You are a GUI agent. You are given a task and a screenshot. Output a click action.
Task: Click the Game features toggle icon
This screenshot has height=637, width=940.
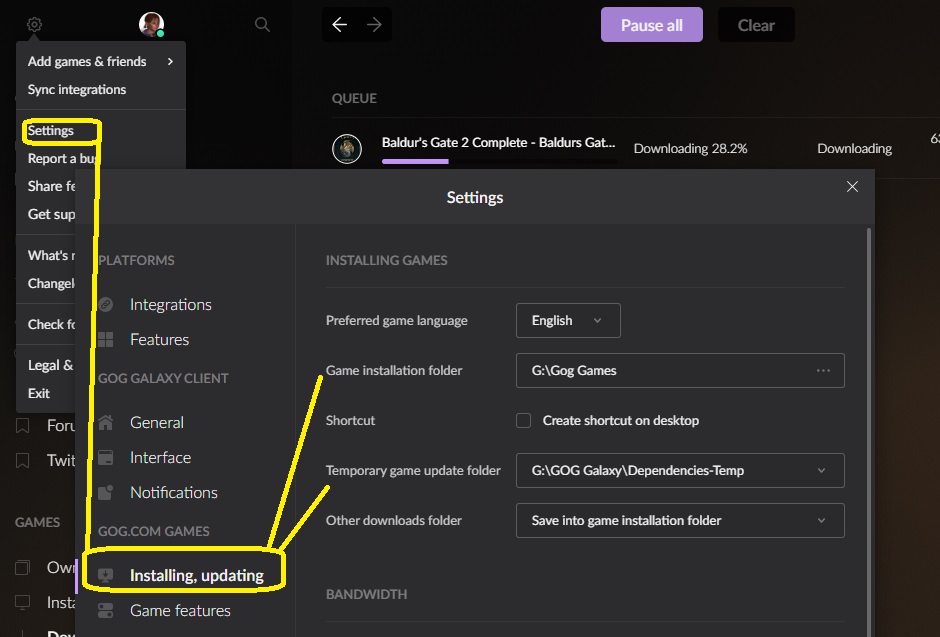point(106,611)
